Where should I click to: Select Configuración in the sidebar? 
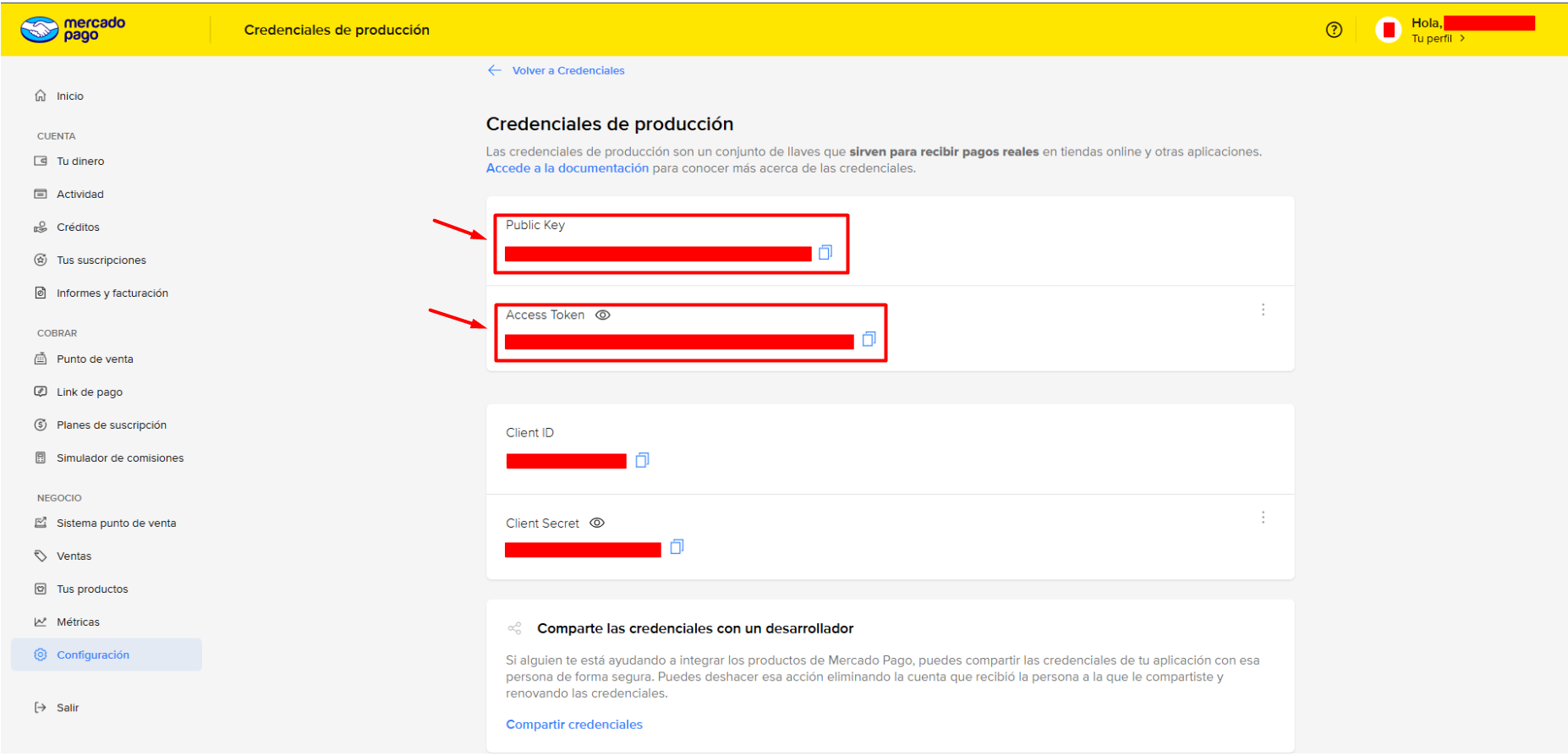point(107,655)
